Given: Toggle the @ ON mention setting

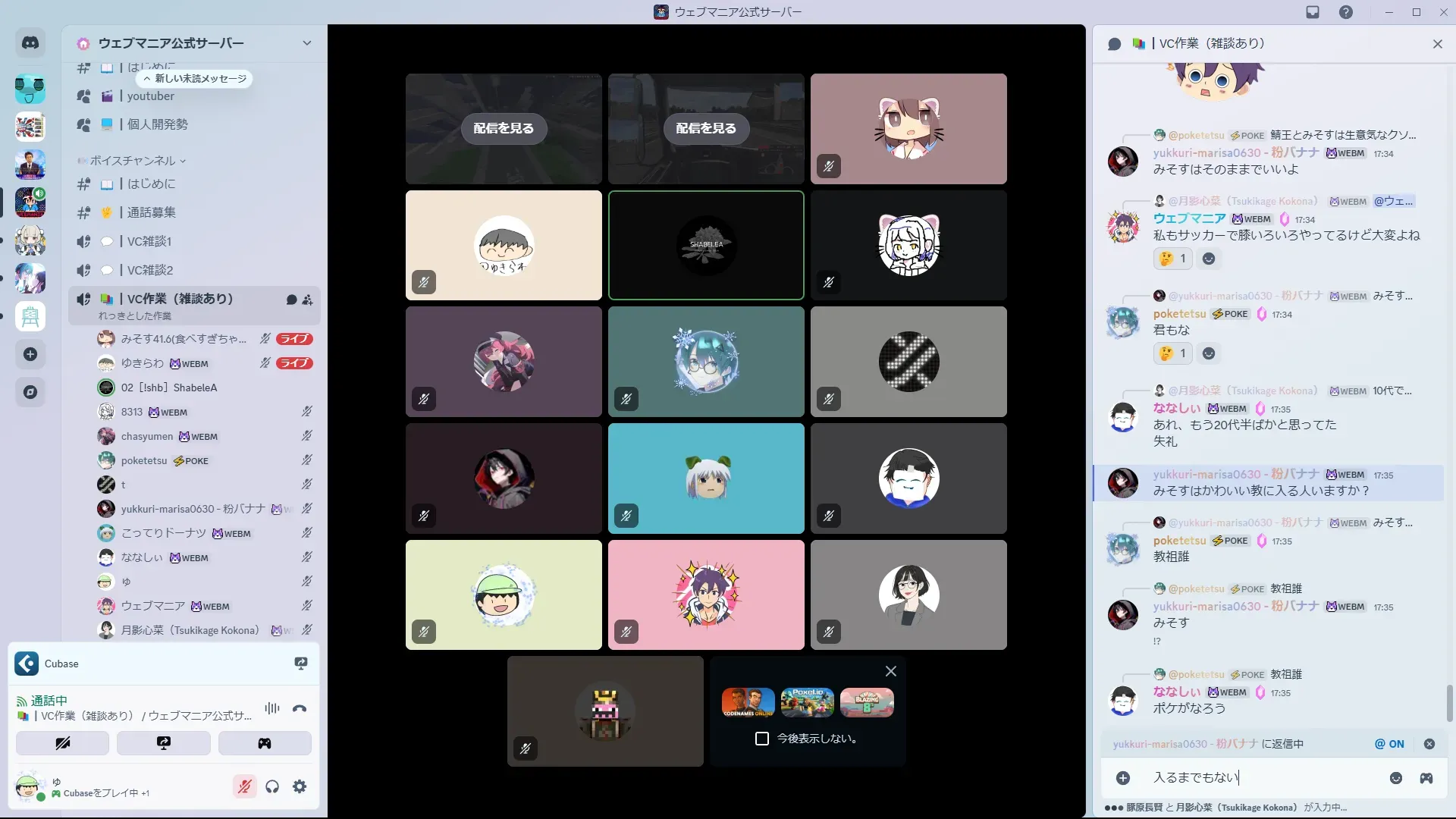Looking at the screenshot, I should point(1389,744).
